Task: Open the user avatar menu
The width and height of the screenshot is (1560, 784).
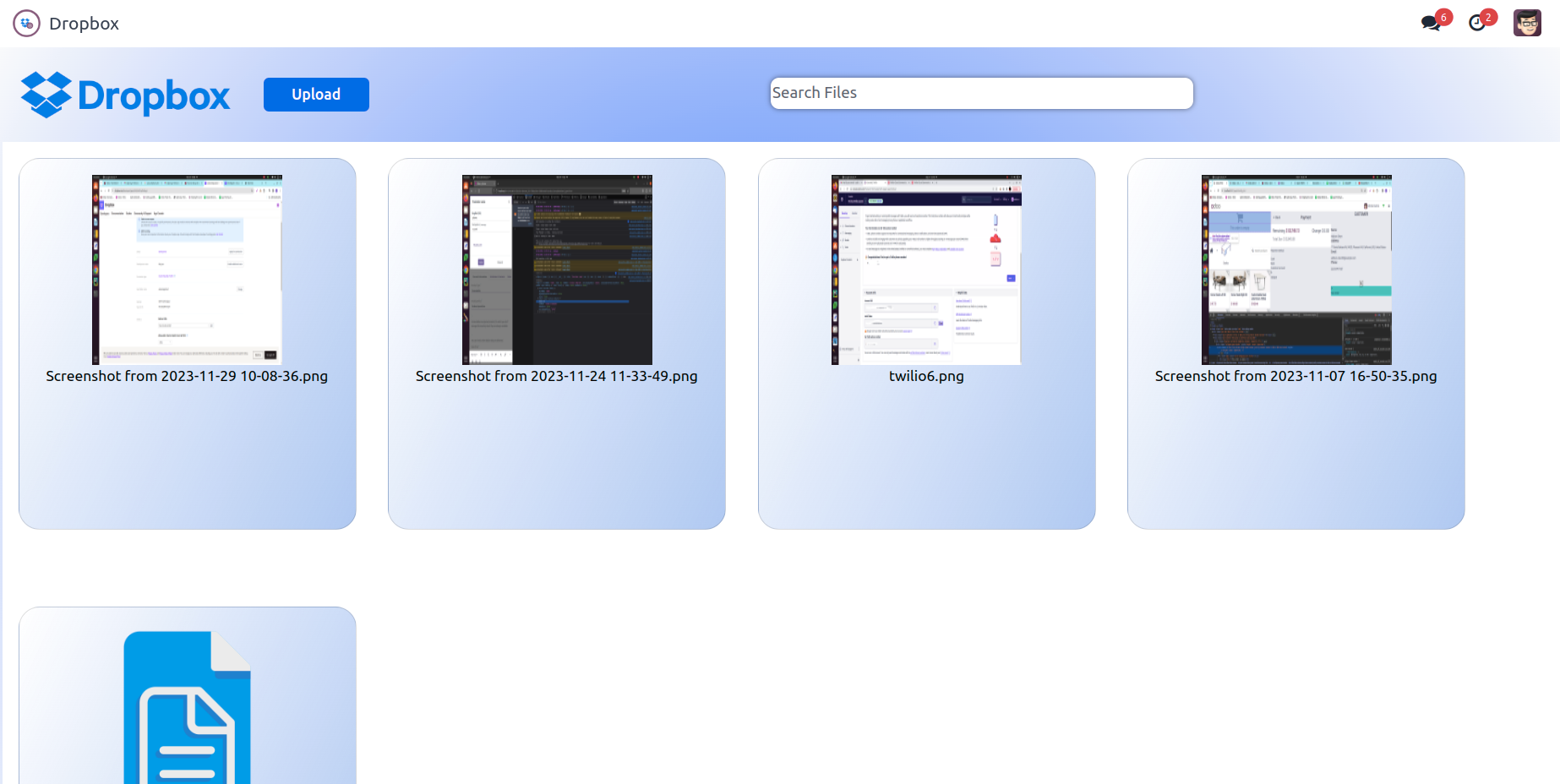Action: [1527, 23]
